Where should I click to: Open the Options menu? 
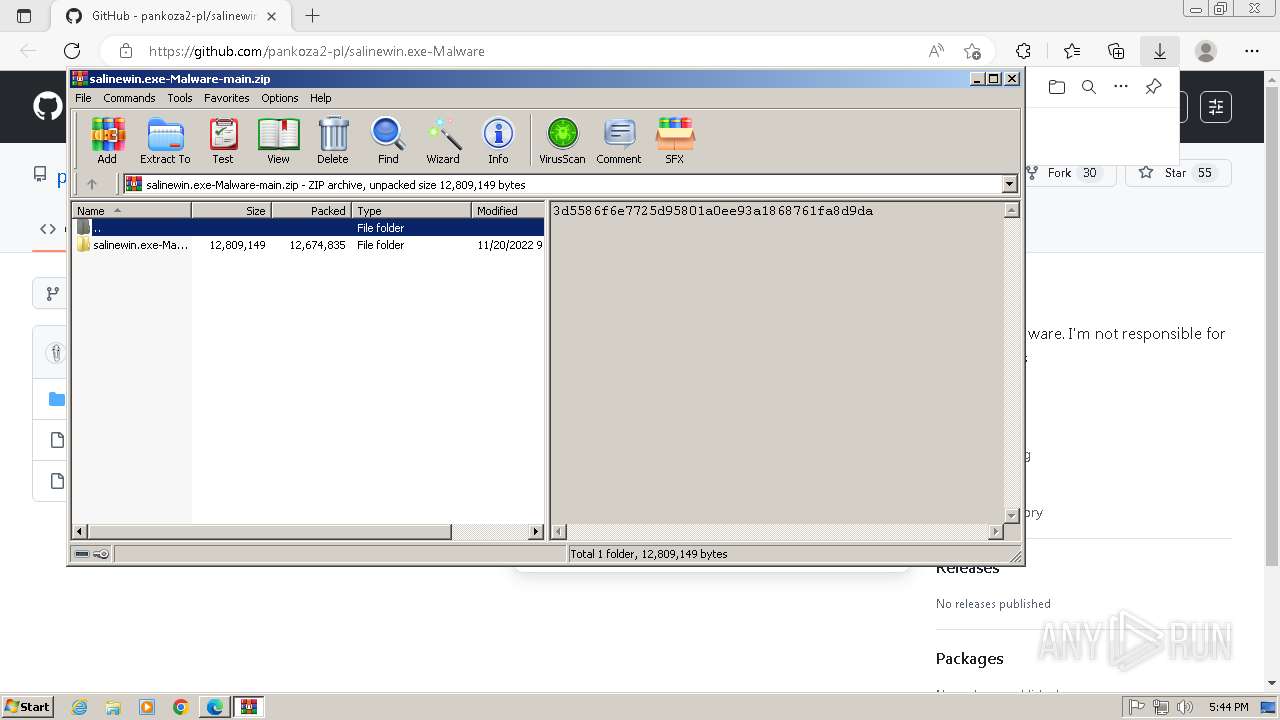tap(280, 98)
